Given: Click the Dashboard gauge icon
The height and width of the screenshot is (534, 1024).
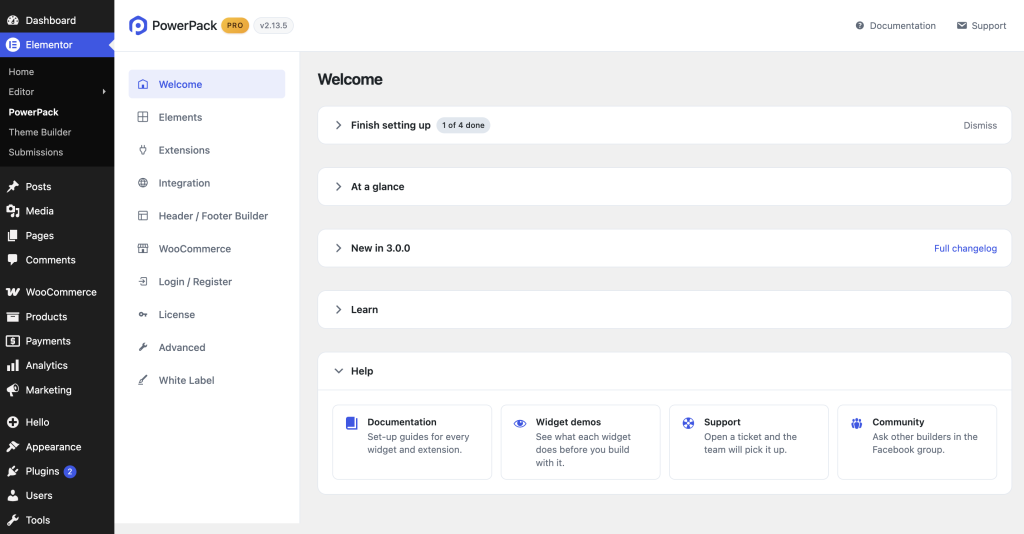Looking at the screenshot, I should tap(12, 20).
